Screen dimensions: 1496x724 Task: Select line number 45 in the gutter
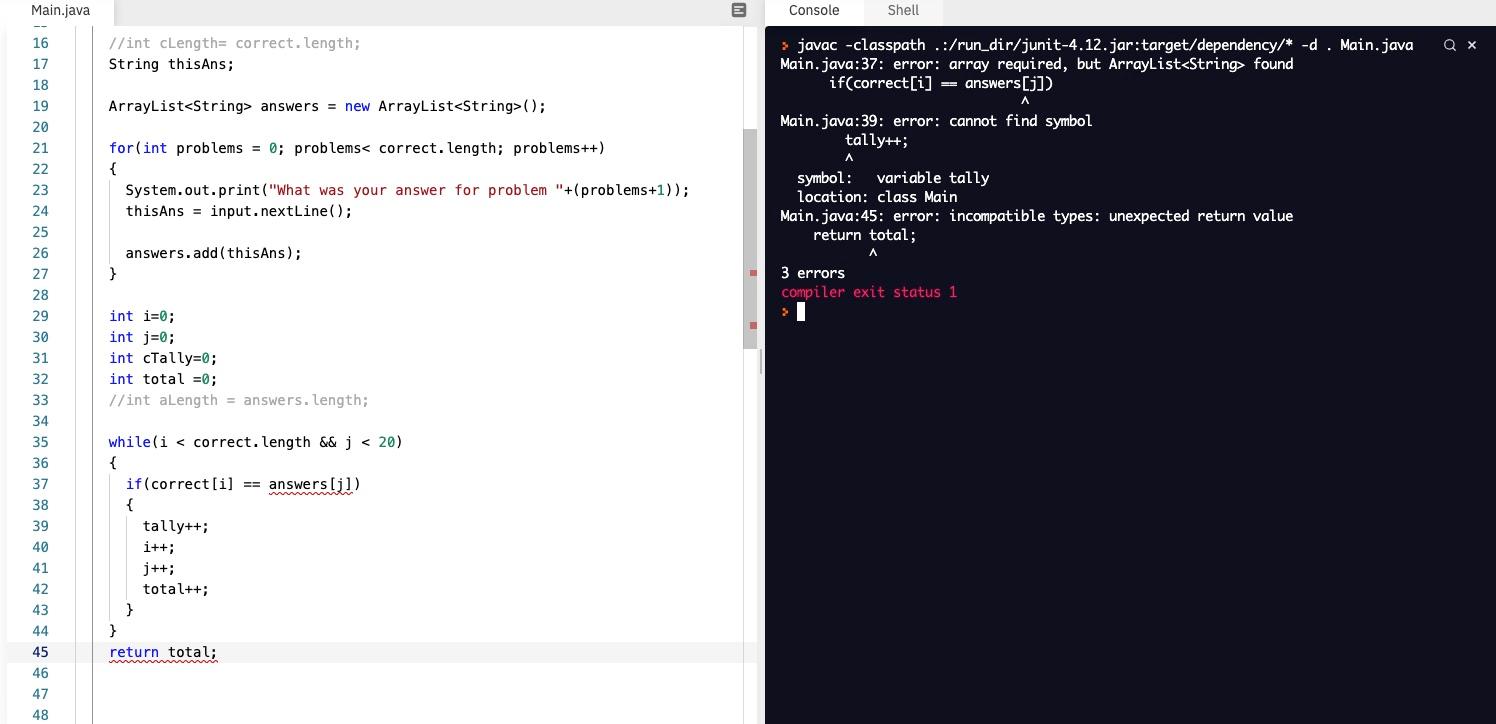[41, 652]
